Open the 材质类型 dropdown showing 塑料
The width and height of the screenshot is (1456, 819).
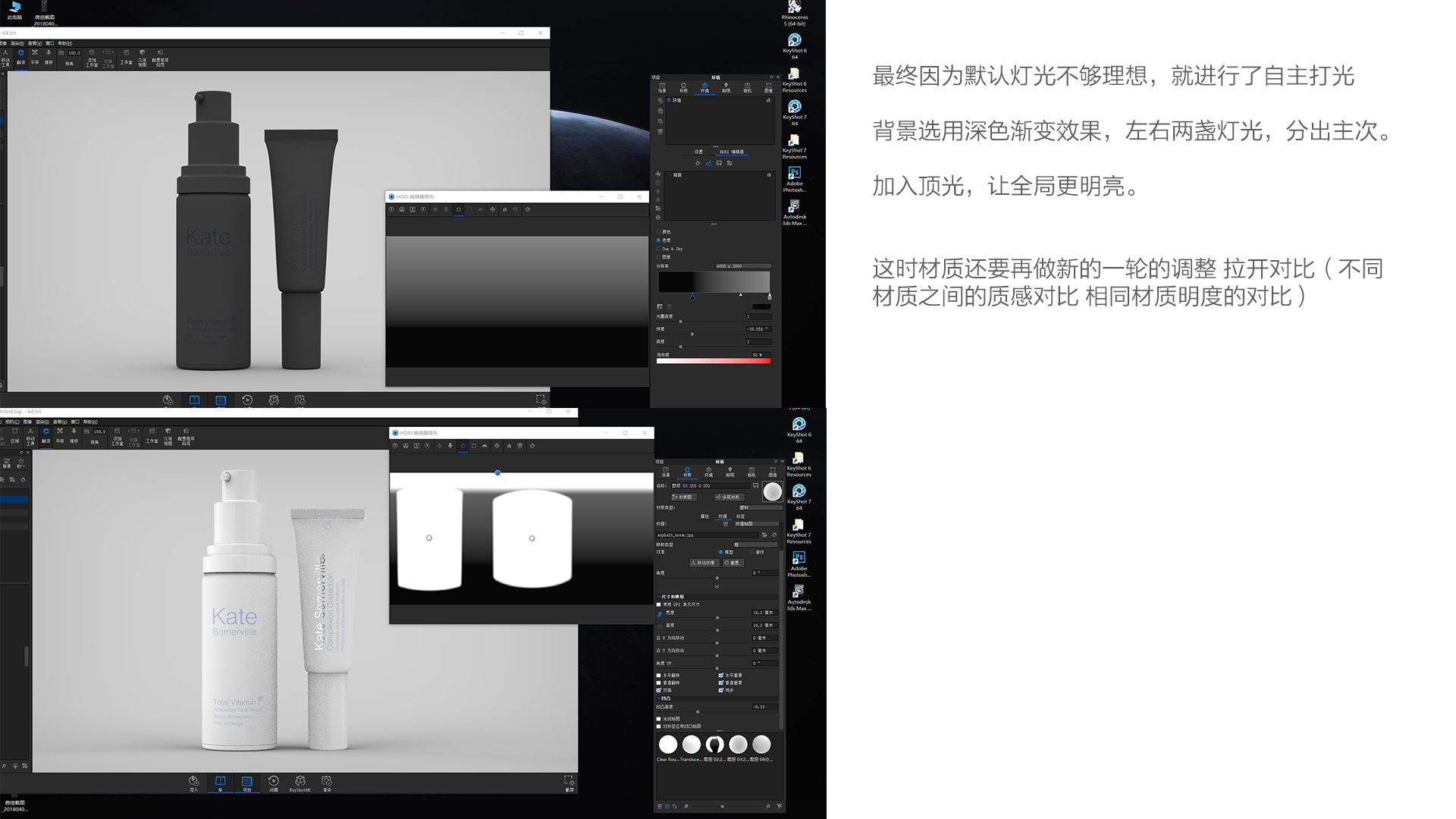[x=761, y=507]
